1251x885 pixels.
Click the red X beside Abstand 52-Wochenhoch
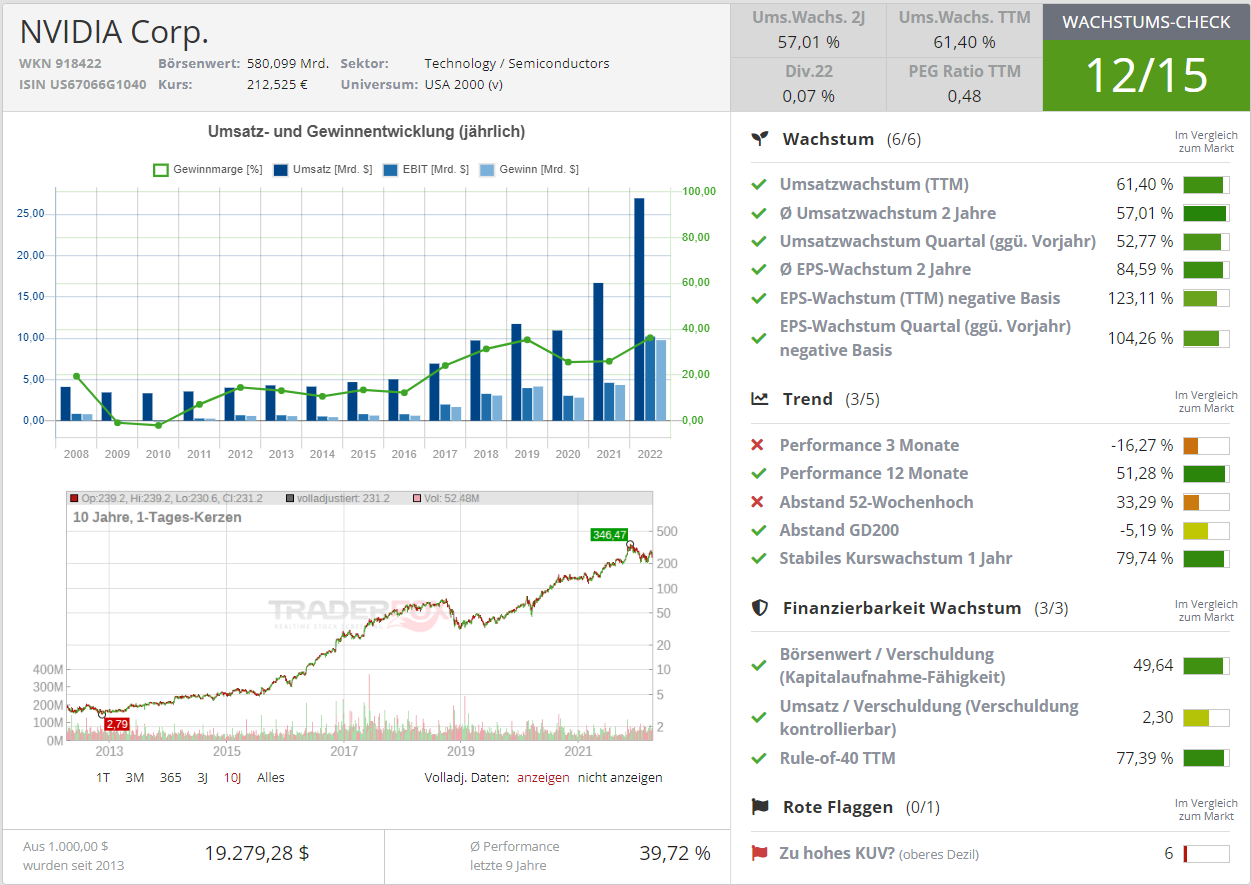pos(758,502)
